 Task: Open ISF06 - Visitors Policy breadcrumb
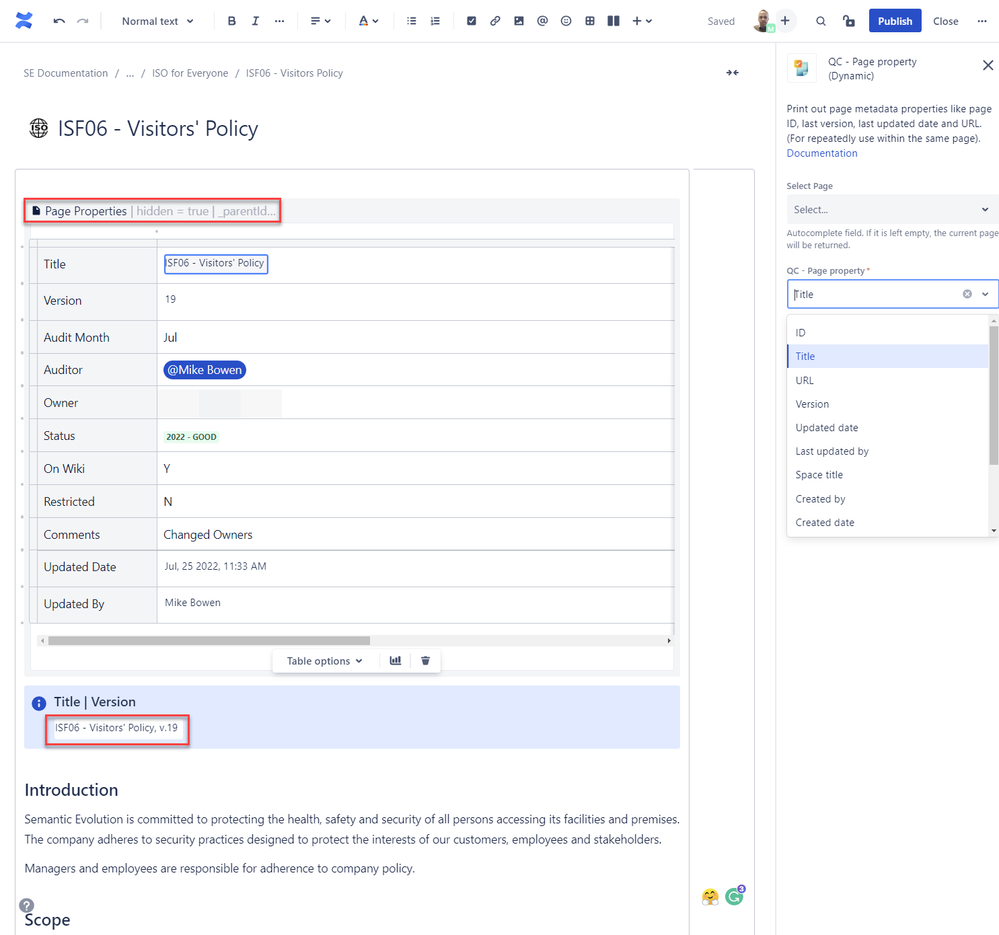(x=294, y=73)
